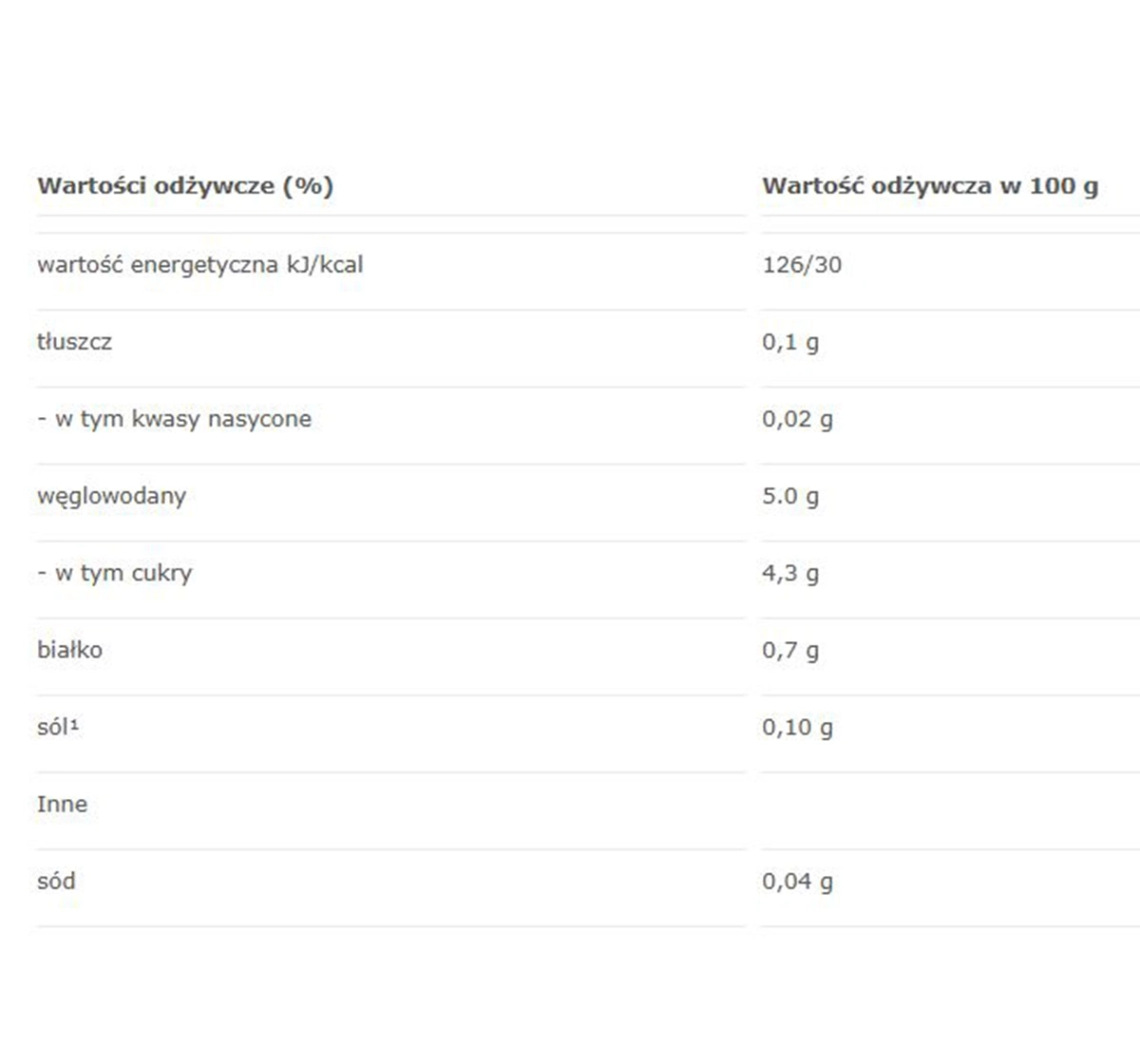Click the sugars value '4,3 g'
The height and width of the screenshot is (1064, 1140).
pyautogui.click(x=789, y=573)
